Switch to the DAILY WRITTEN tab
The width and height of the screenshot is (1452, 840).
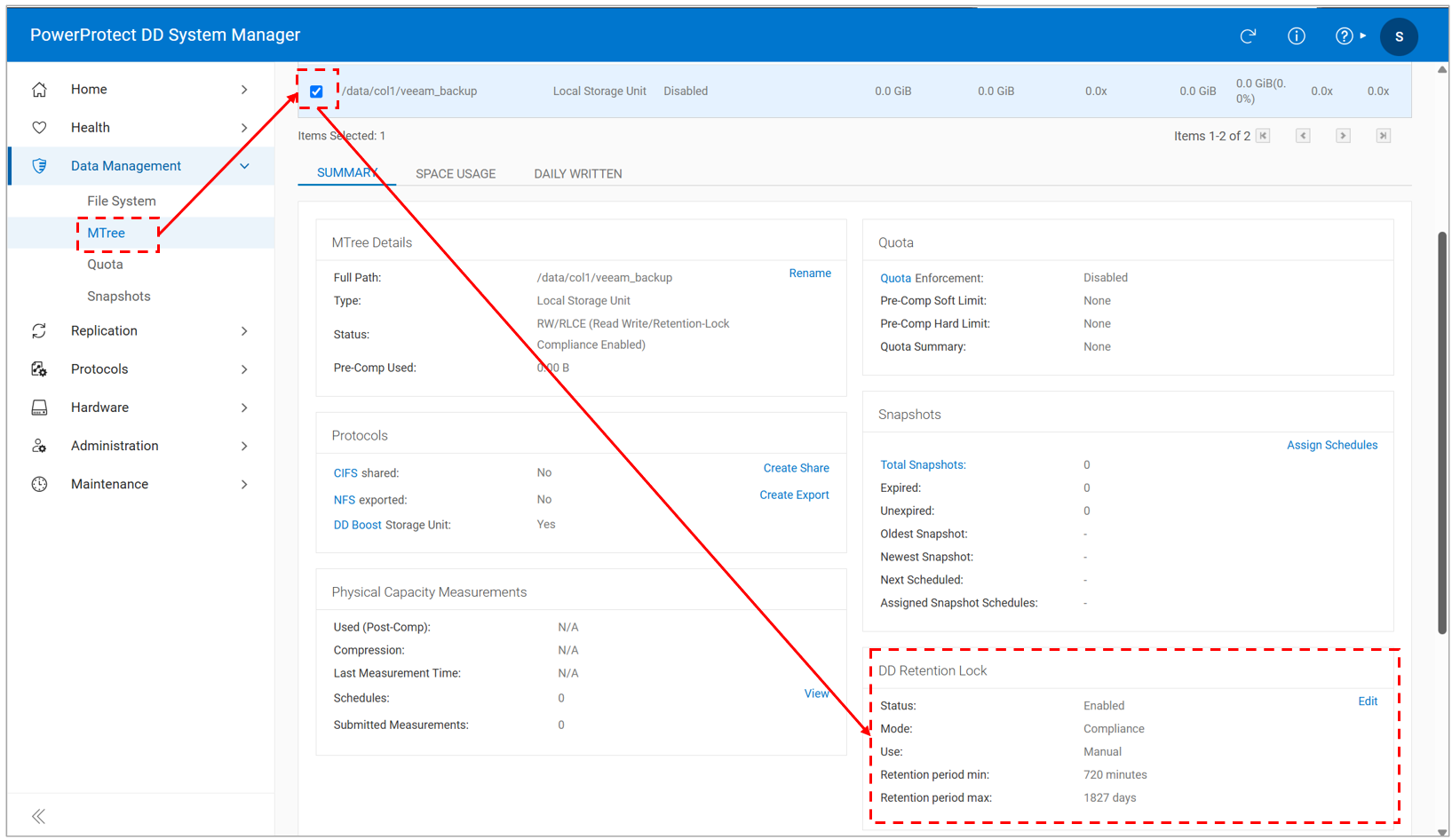click(578, 174)
